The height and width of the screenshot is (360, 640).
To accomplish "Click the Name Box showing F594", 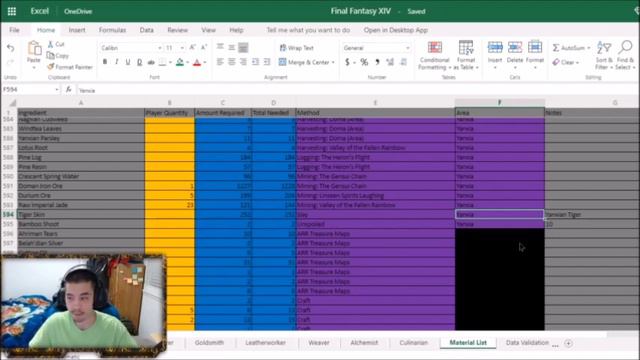I will pos(30,89).
